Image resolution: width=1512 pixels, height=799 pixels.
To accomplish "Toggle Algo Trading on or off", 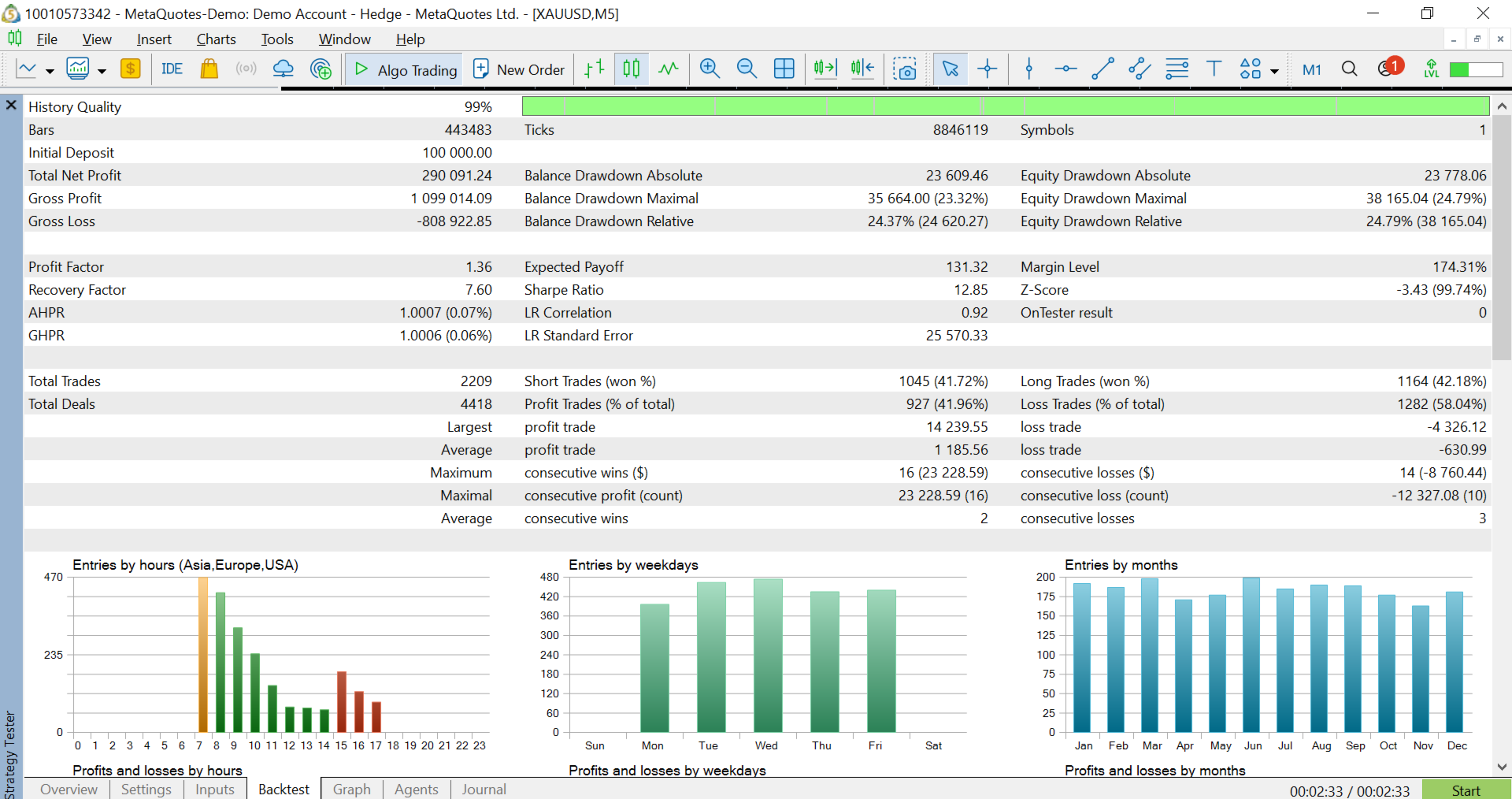I will click(x=406, y=69).
